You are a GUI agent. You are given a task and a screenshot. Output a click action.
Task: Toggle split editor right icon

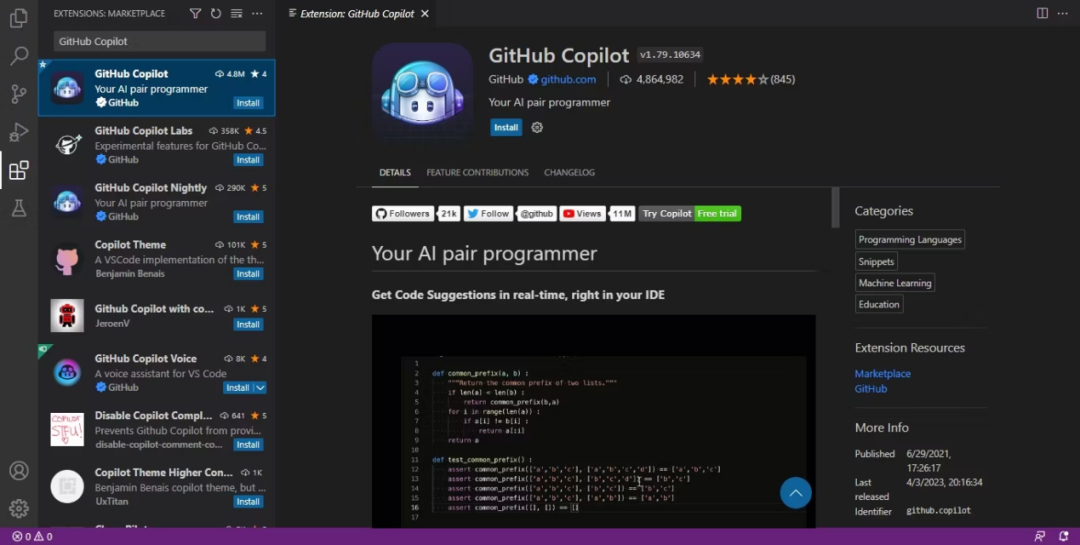point(1042,13)
